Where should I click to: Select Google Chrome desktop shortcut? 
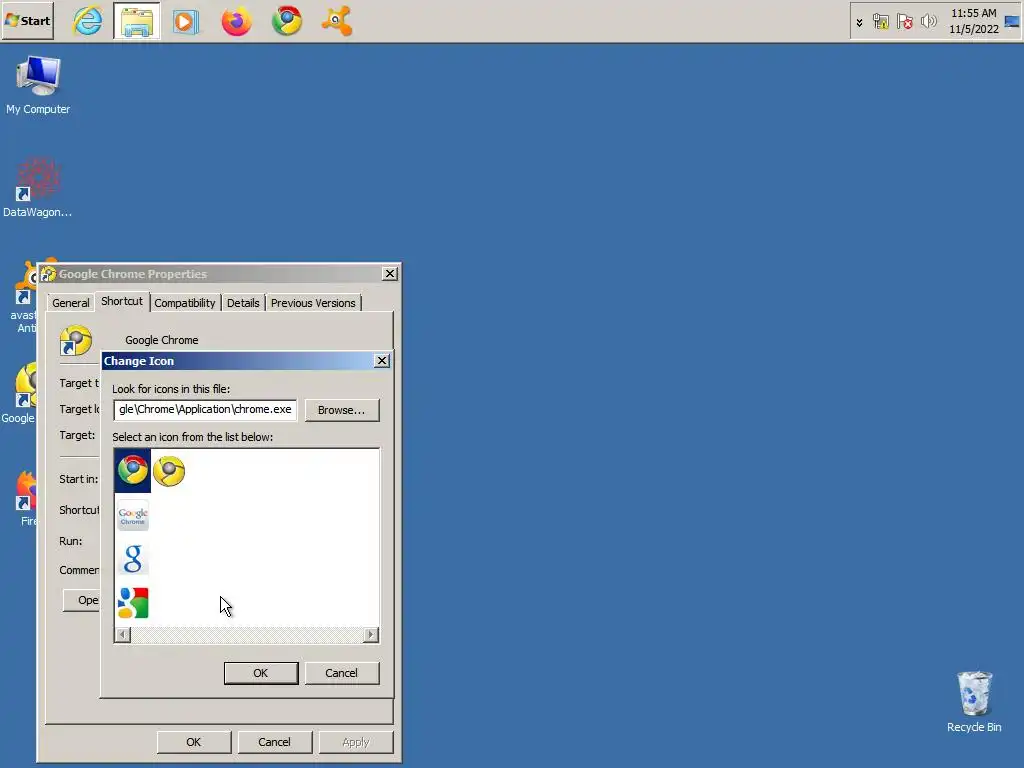click(20, 393)
